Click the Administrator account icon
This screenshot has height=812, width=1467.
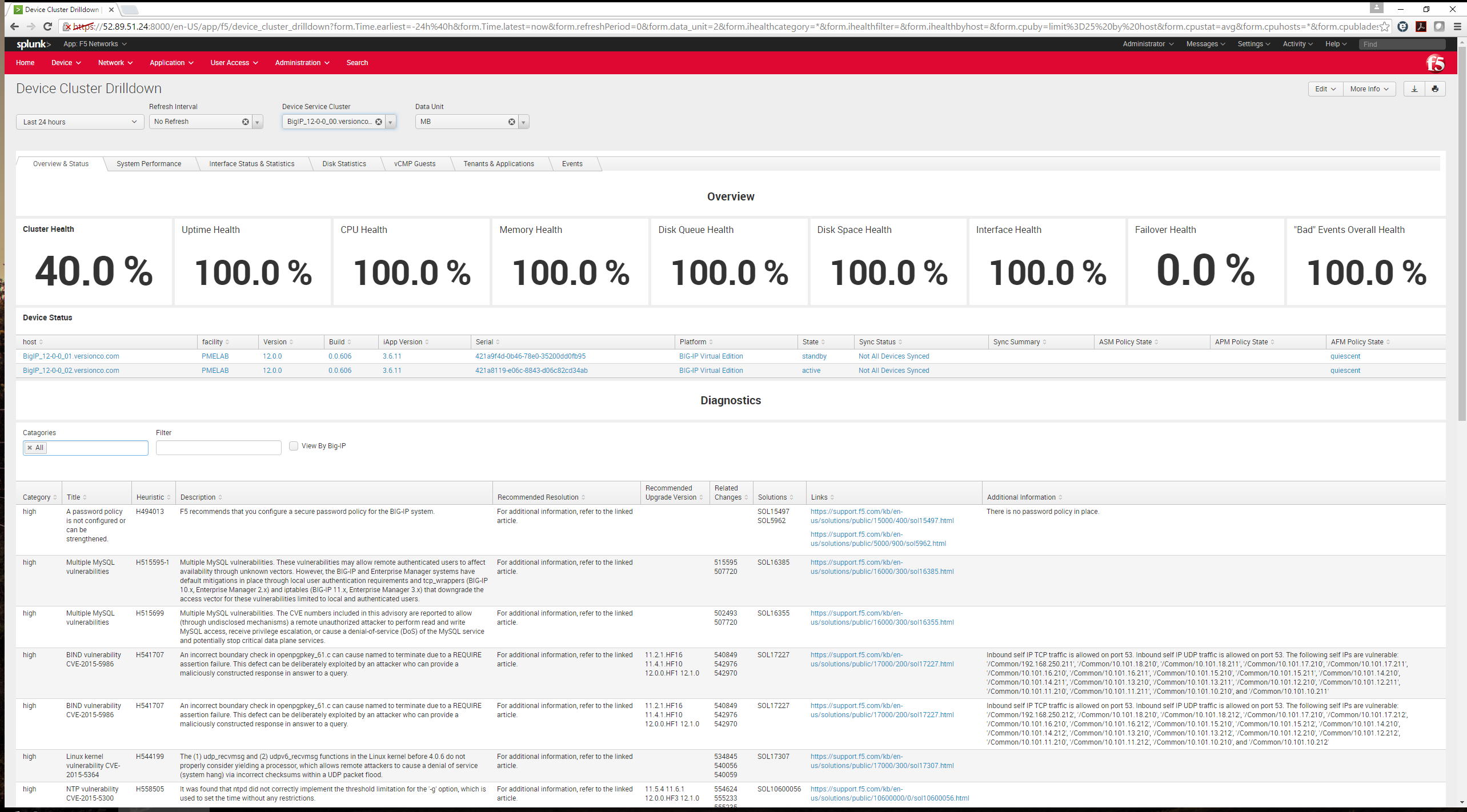[1143, 43]
